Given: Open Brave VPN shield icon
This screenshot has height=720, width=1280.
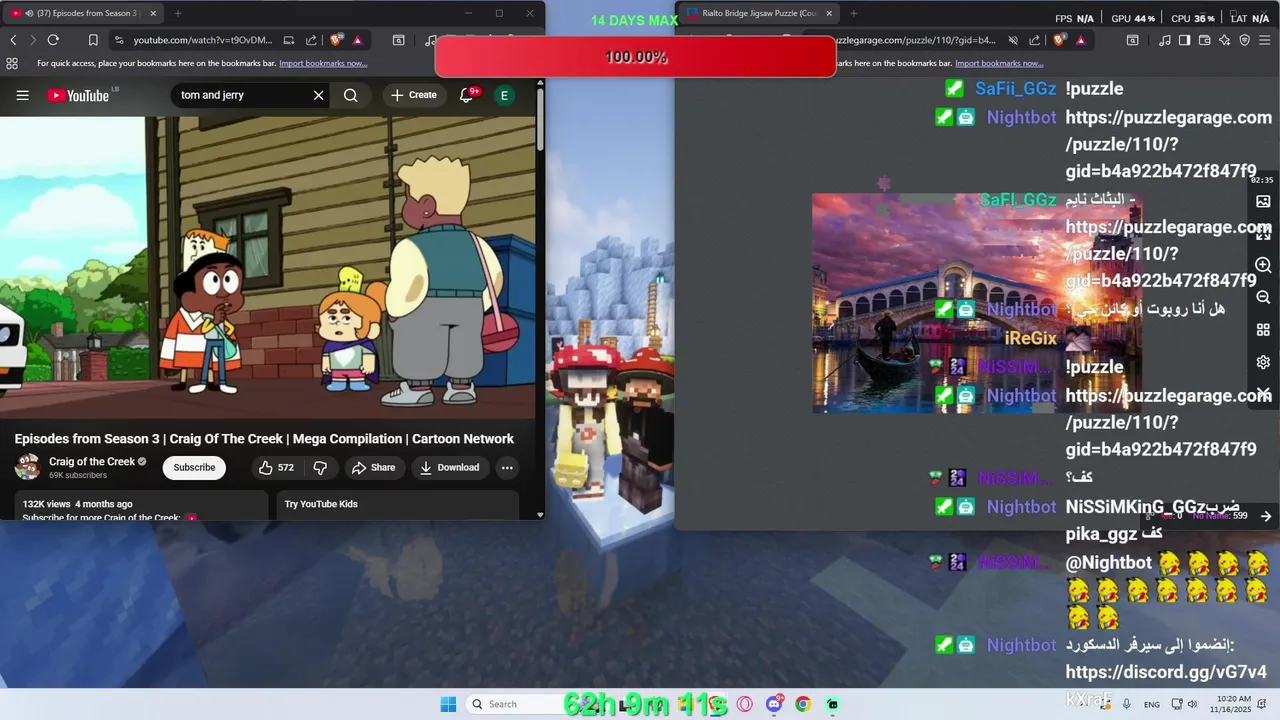Looking at the screenshot, I should pos(1245,40).
